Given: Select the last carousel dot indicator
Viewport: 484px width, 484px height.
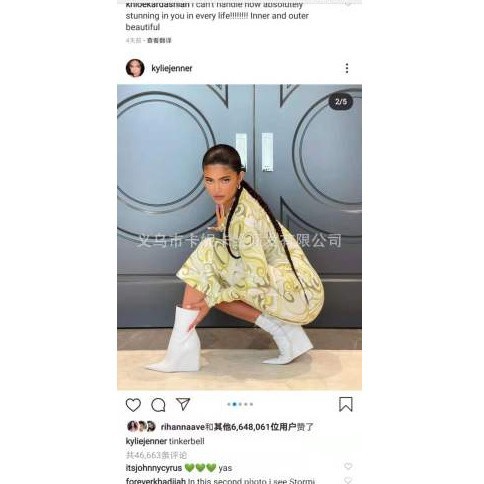Looking at the screenshot, I should click(251, 404).
